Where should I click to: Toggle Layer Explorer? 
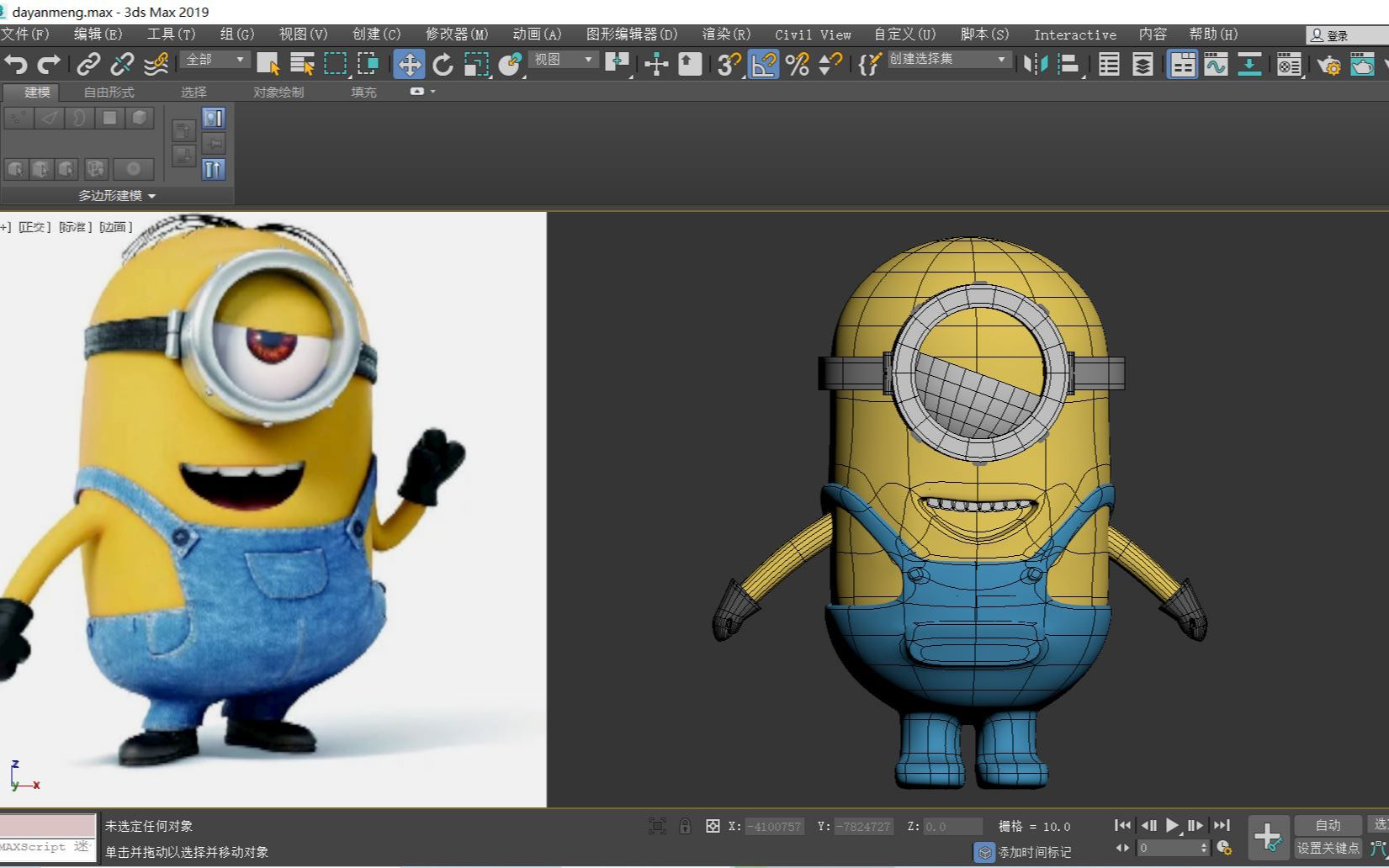tap(1142, 64)
